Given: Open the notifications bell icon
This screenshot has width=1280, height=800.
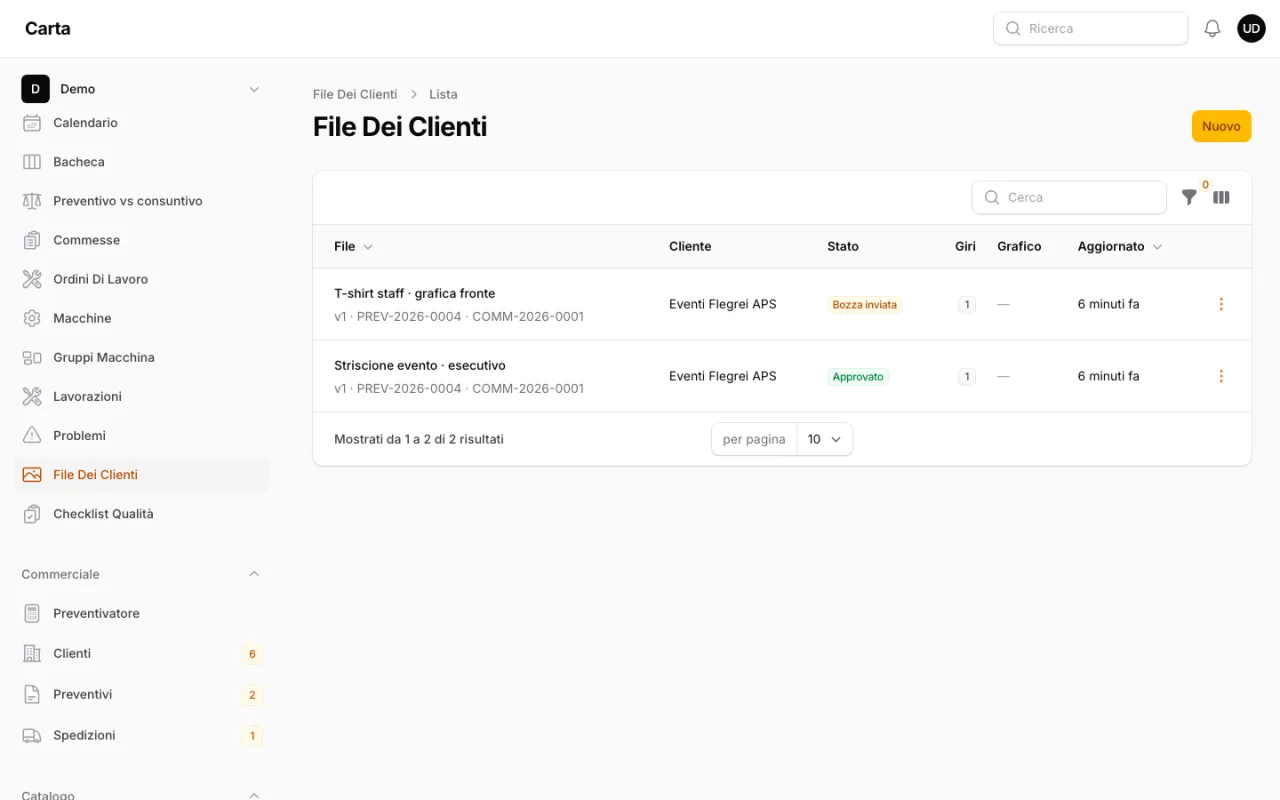Looking at the screenshot, I should [x=1212, y=29].
